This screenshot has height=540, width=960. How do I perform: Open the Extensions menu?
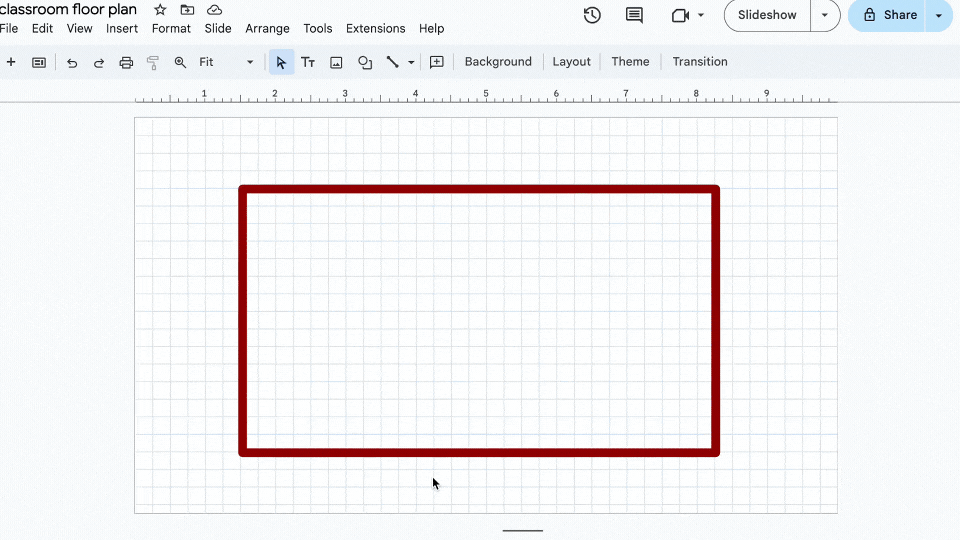375,29
